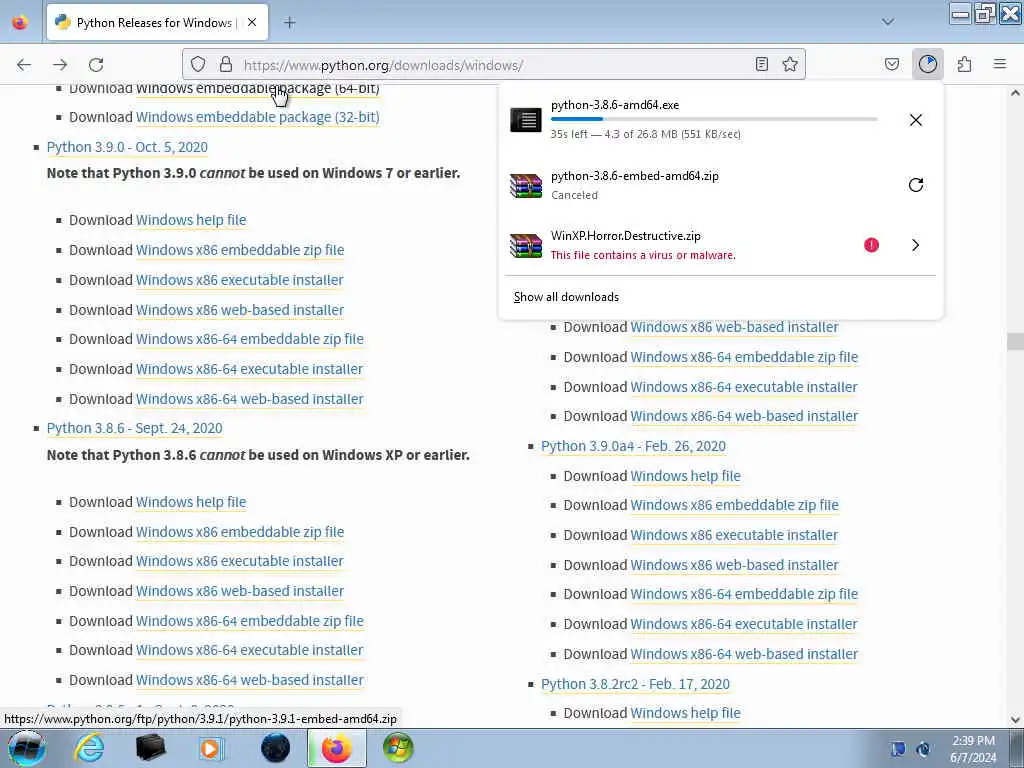Screen dimensions: 1024x768
Task: Download Python 3.9.0a4 x86-64 executable installer
Action: 743,624
